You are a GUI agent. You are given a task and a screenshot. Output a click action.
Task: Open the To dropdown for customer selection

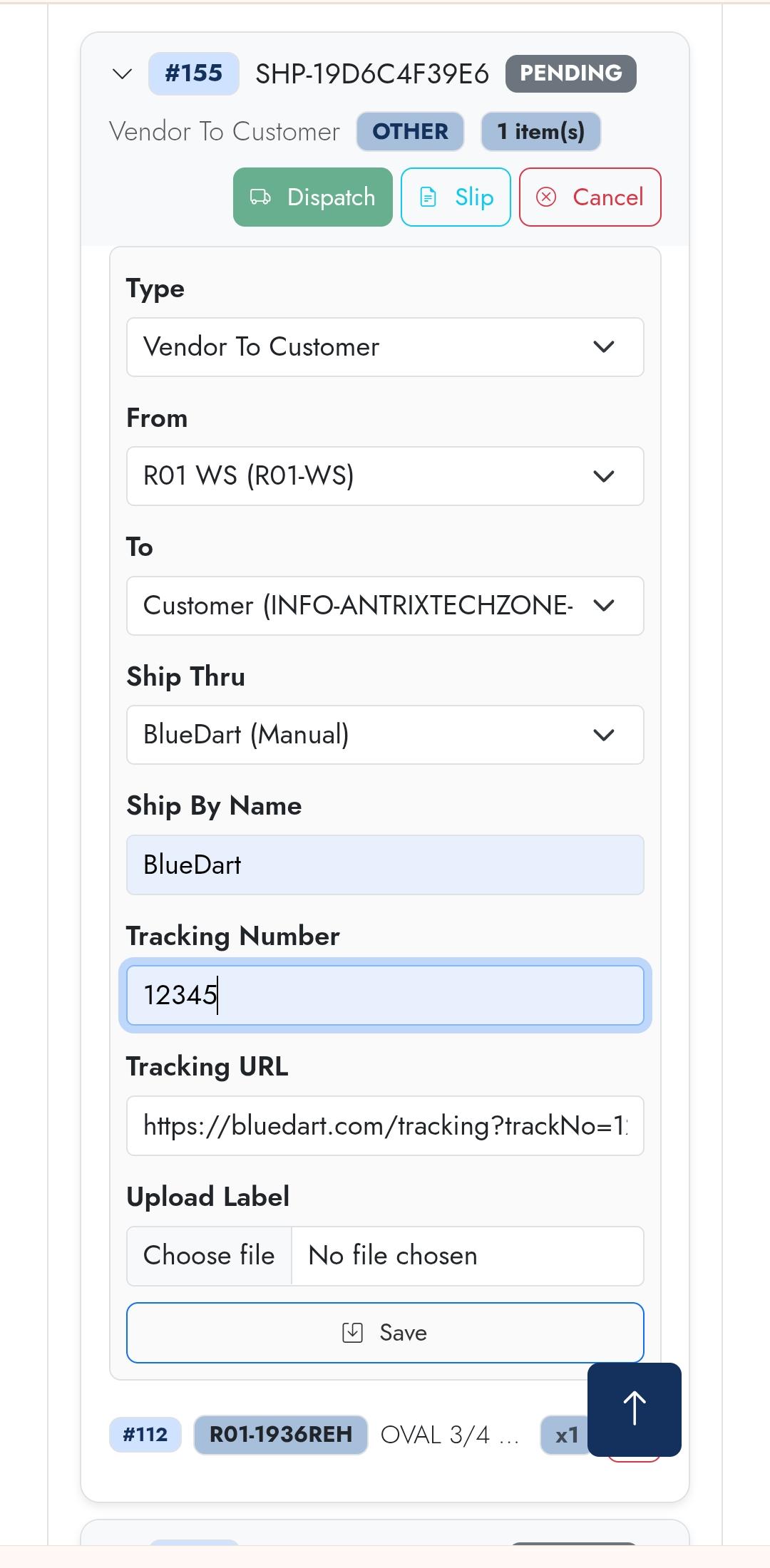pyautogui.click(x=385, y=606)
